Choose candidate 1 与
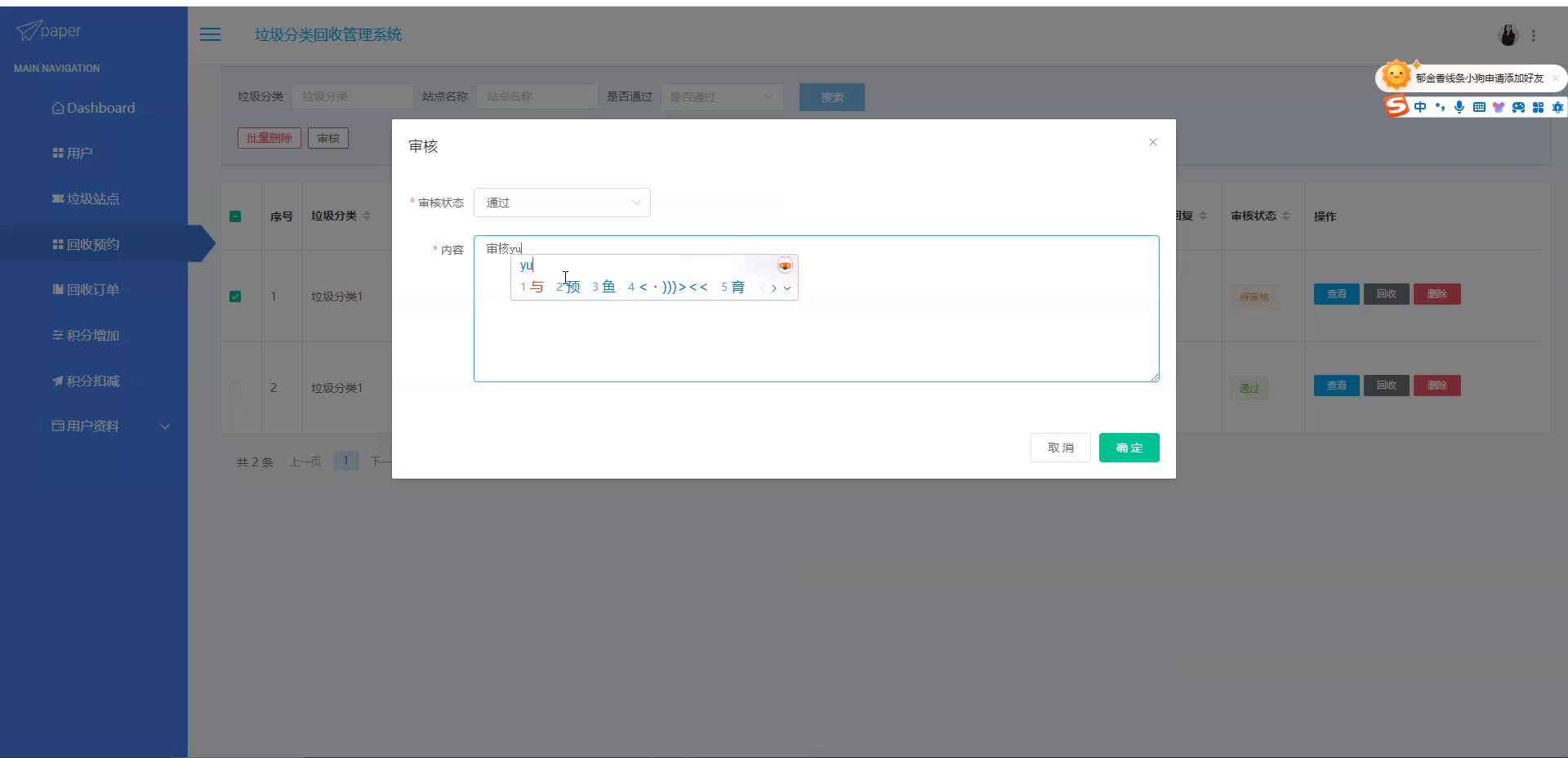Screen dimensions: 1568x758 tap(532, 287)
